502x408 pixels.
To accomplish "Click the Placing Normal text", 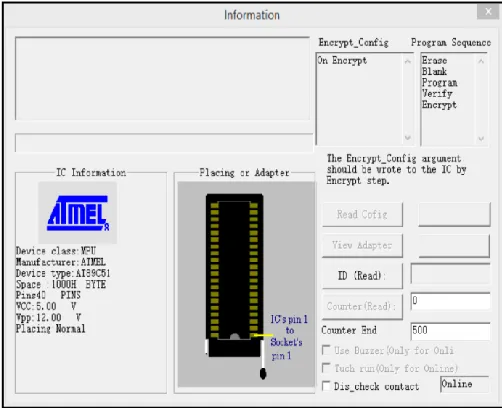I will click(50, 329).
